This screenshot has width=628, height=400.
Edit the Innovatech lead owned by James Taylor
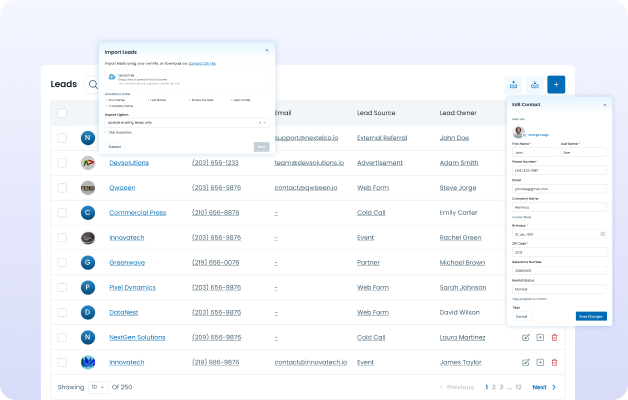(x=525, y=362)
